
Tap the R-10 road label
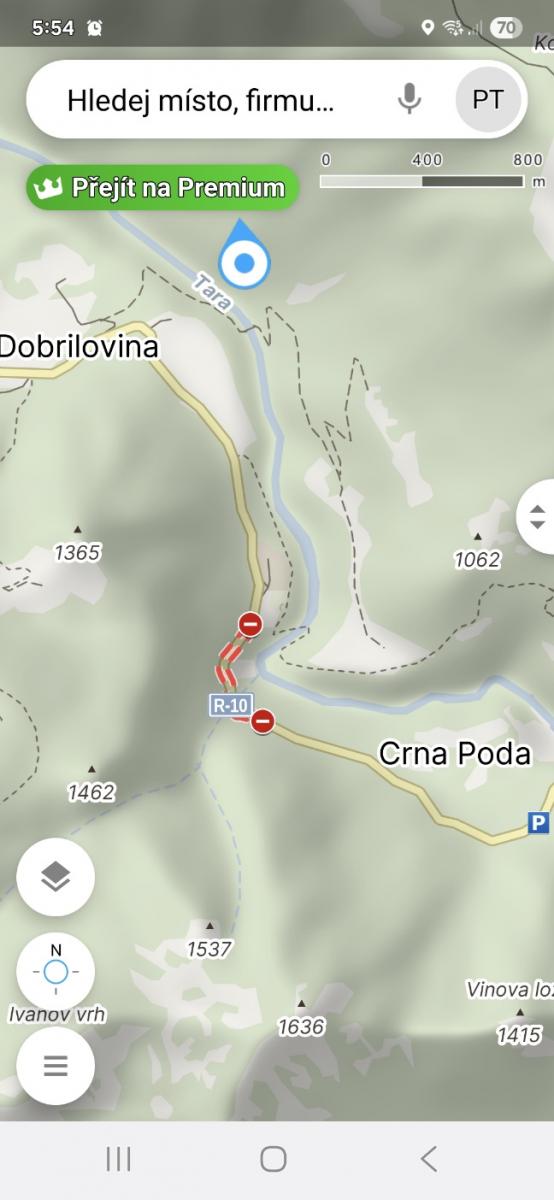230,705
